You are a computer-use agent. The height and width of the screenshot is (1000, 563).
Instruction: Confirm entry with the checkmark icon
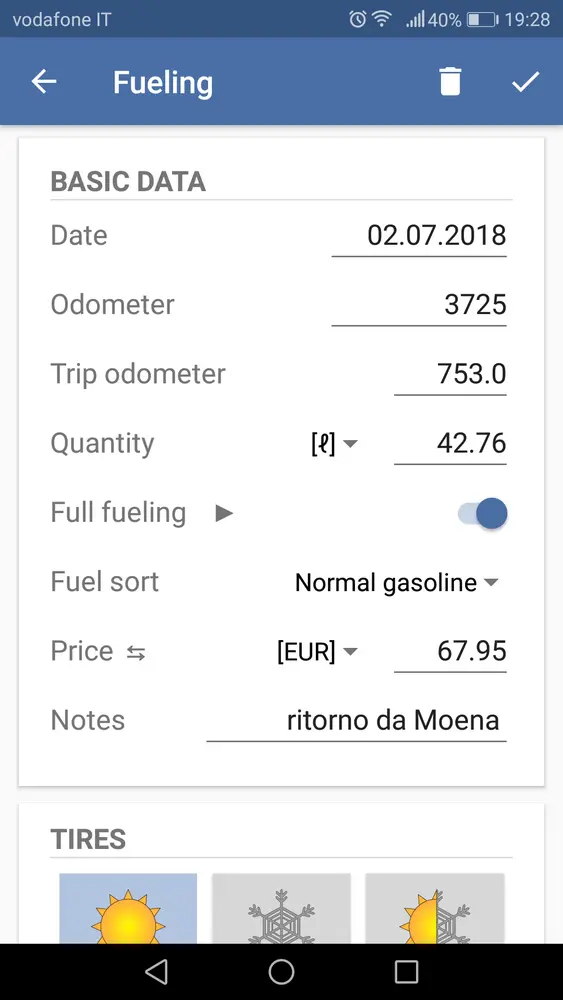(525, 82)
